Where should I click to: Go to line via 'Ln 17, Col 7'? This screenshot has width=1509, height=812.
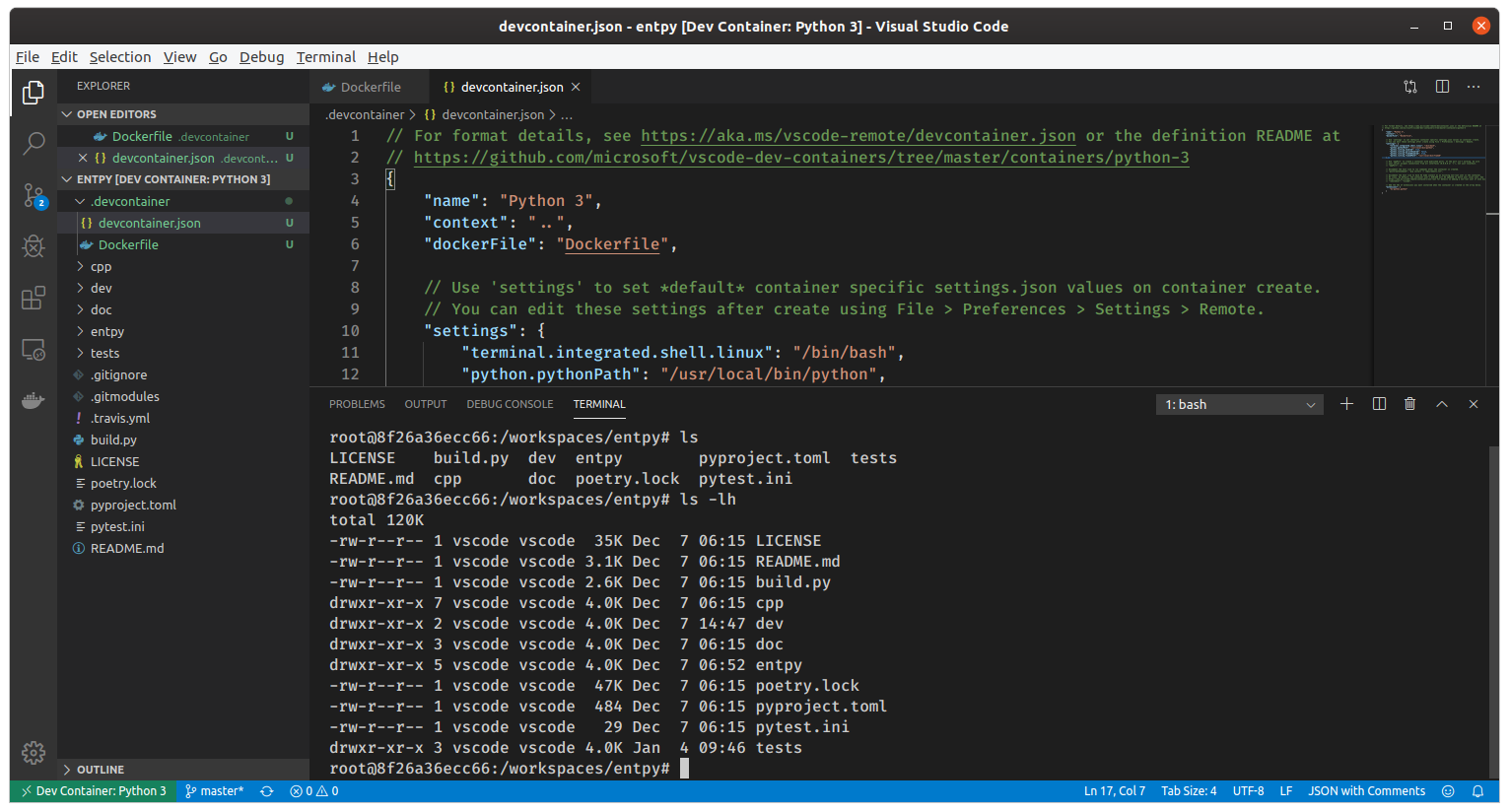[1115, 791]
